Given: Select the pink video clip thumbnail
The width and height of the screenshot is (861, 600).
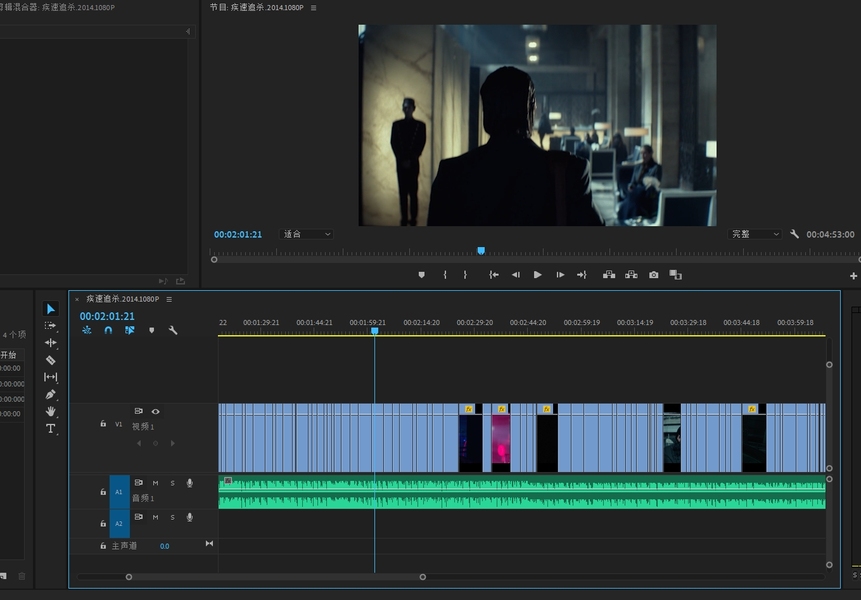Looking at the screenshot, I should (501, 438).
